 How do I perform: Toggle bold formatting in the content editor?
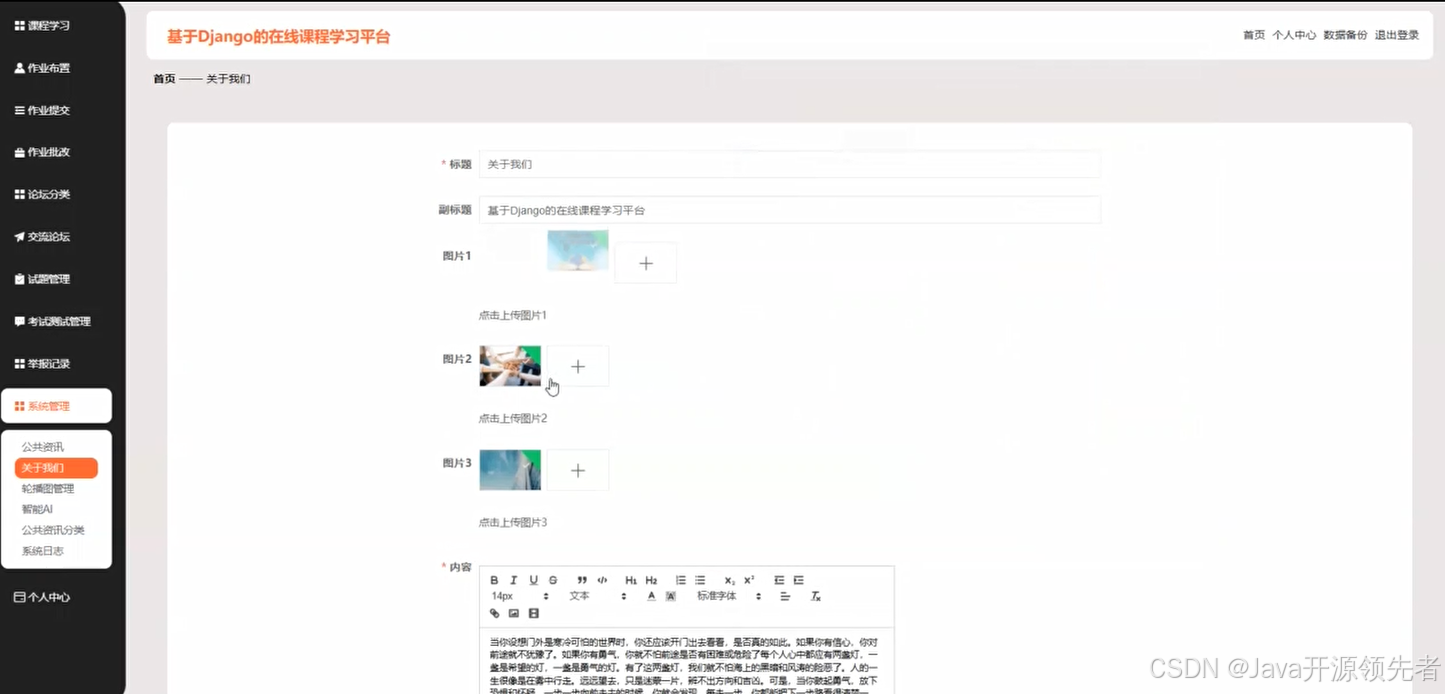tap(493, 580)
